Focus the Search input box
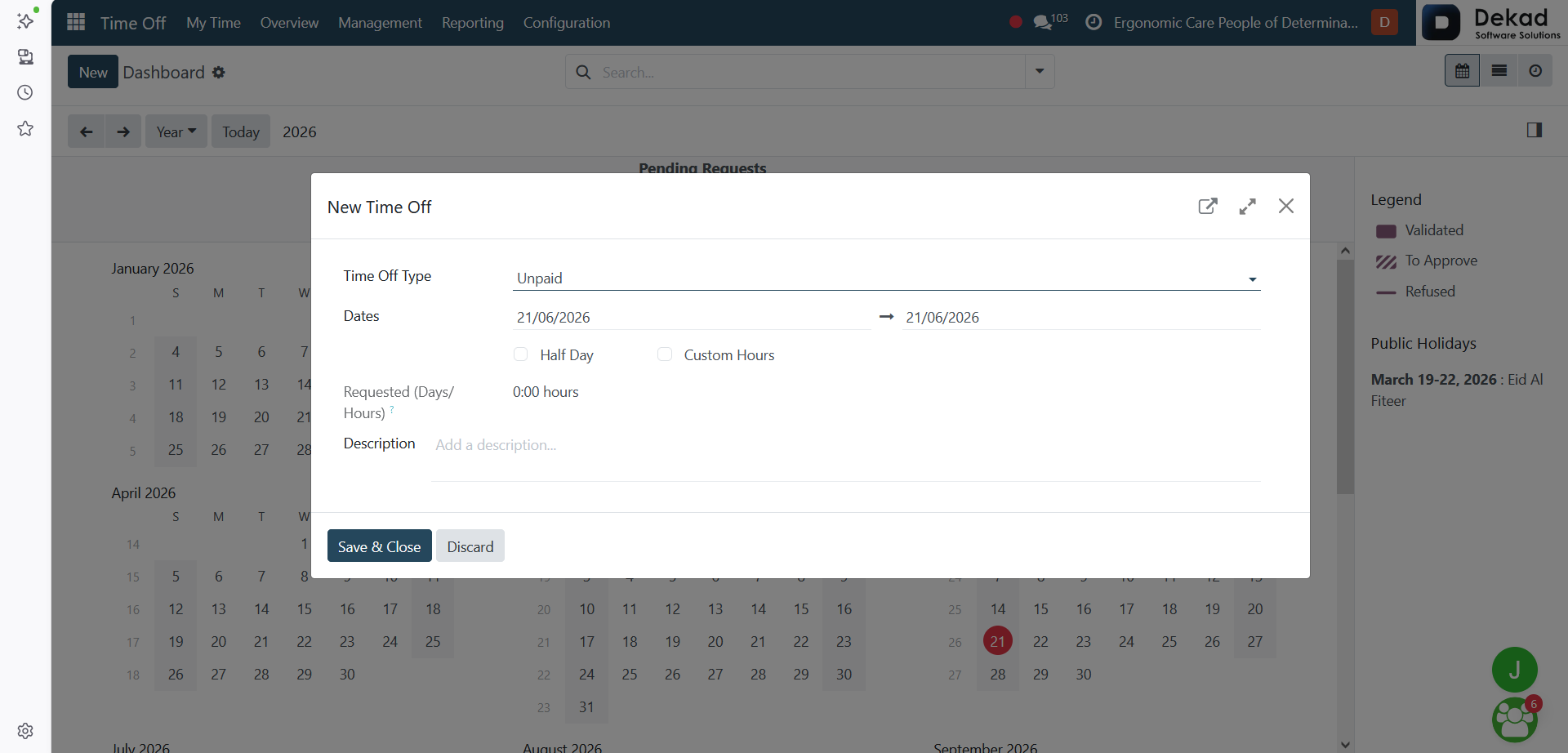1568x753 pixels. 811,72
